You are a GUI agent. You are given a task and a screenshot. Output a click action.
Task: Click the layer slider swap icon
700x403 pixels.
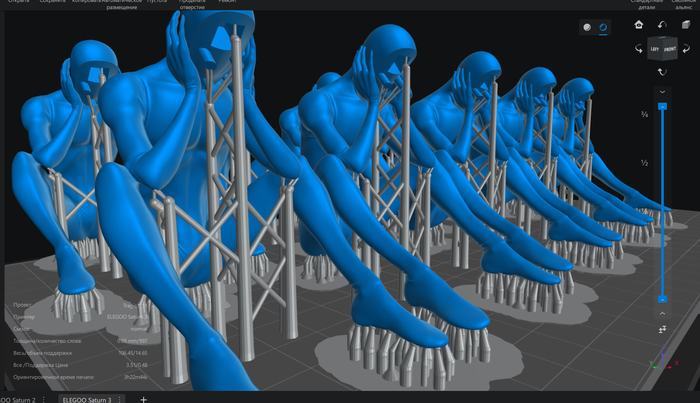tap(662, 329)
